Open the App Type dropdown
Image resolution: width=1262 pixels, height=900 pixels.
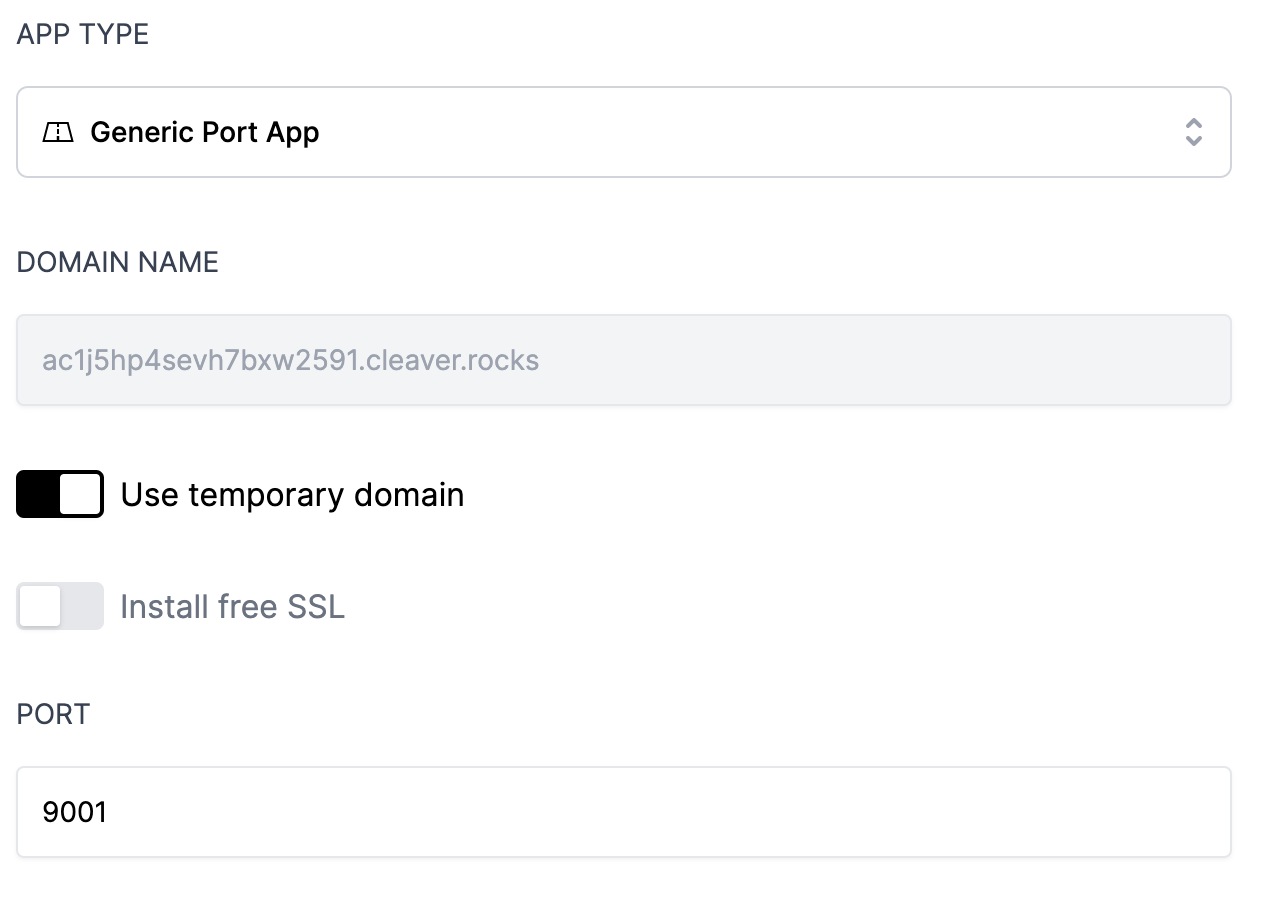[x=623, y=132]
